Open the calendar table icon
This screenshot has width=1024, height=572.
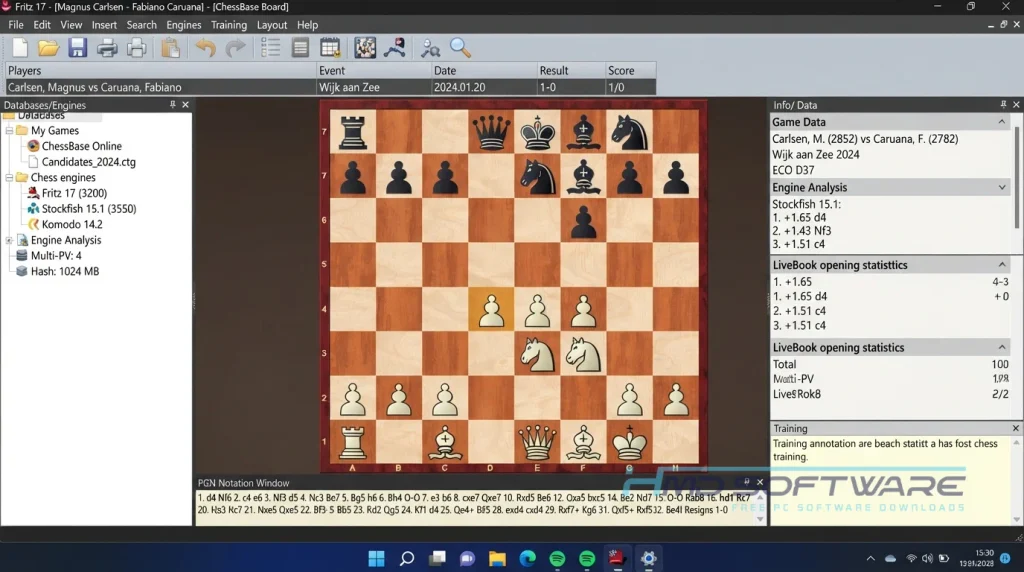click(330, 48)
